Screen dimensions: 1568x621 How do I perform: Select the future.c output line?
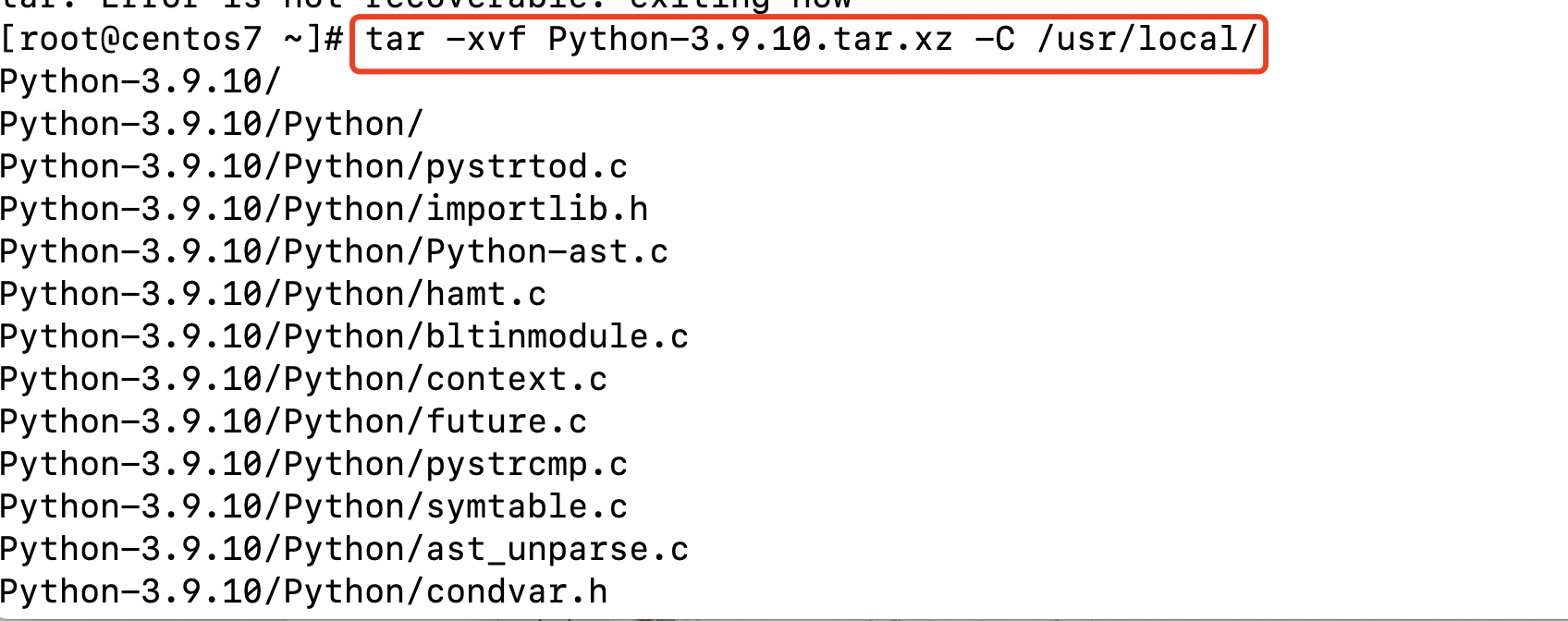(294, 422)
